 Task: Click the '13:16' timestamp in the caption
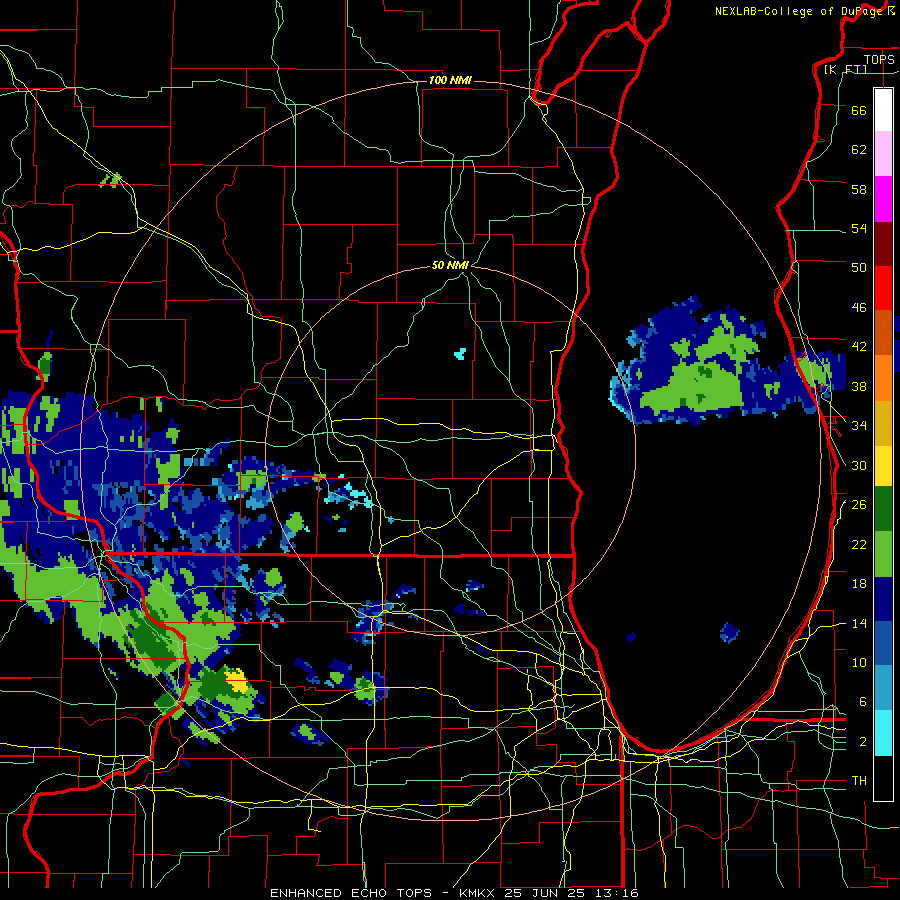point(615,893)
